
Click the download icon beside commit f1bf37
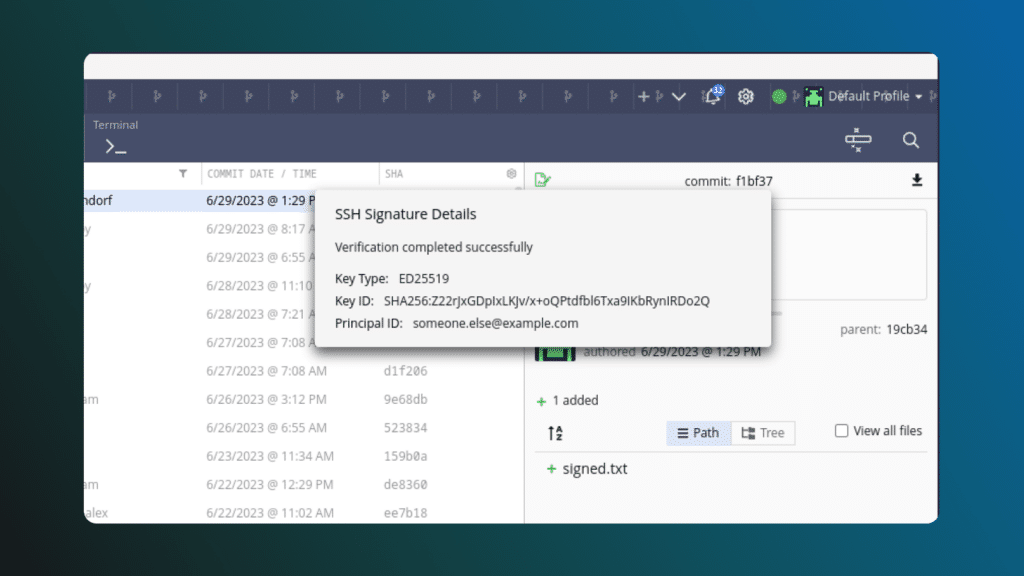[x=917, y=181]
